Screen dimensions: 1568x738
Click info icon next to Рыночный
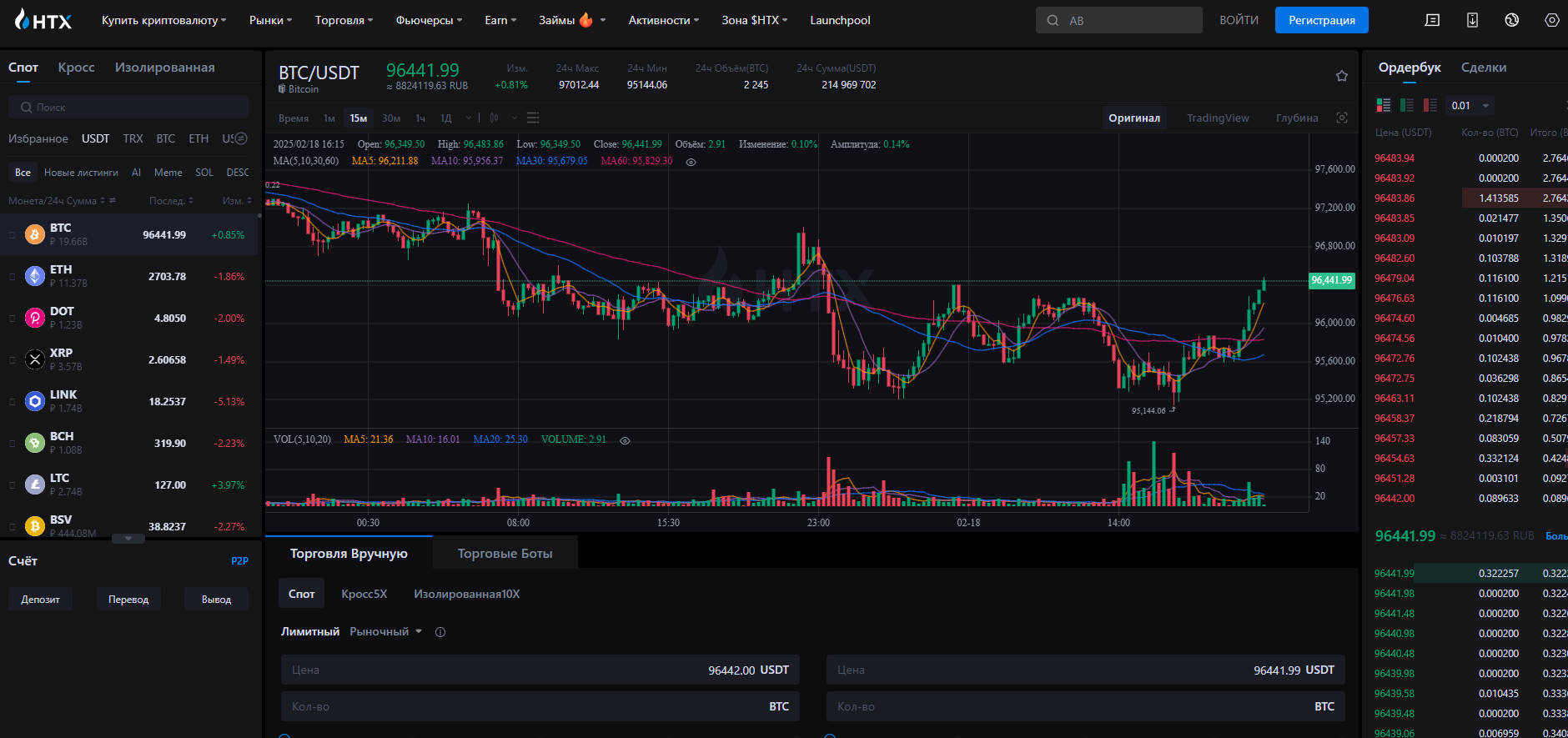(x=440, y=632)
